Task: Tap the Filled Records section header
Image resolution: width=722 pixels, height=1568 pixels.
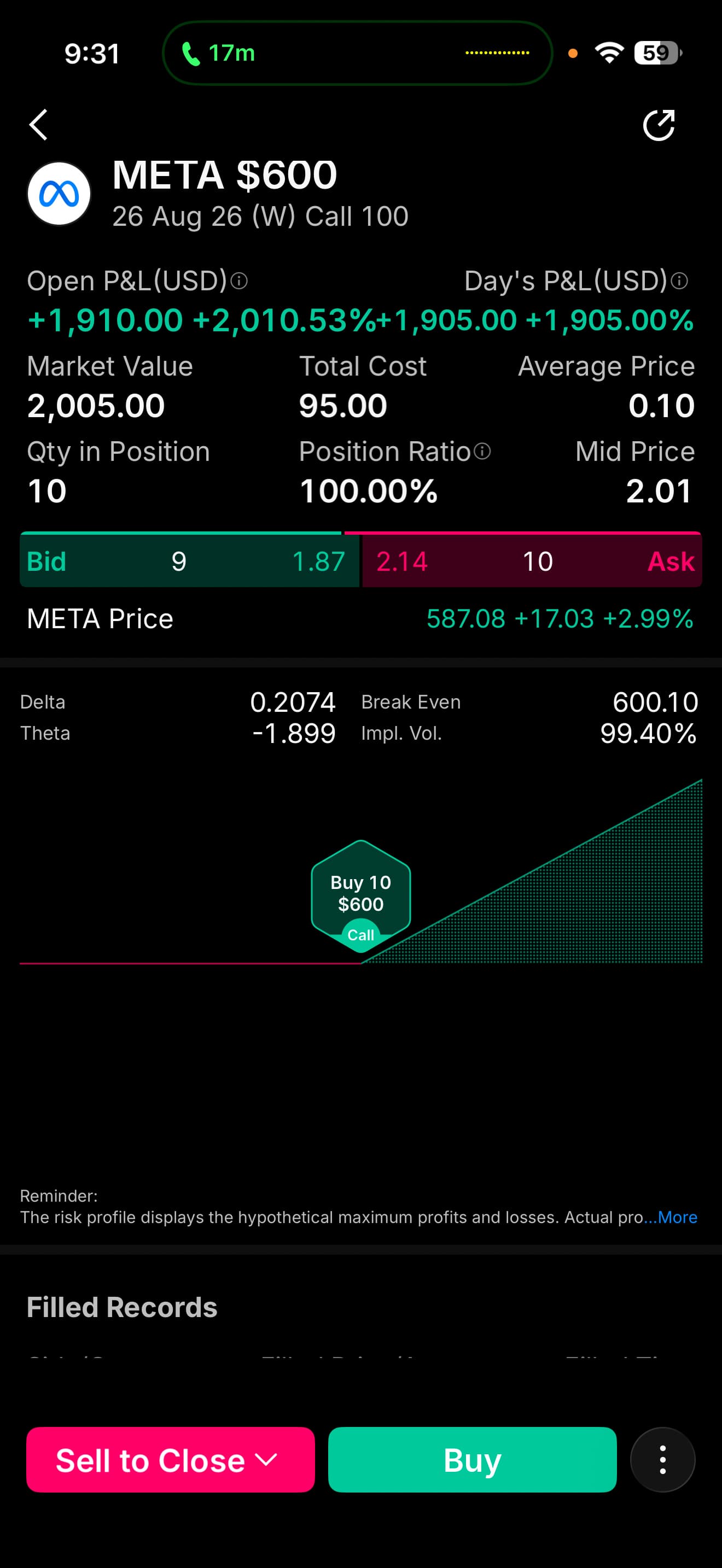Action: (x=122, y=1307)
